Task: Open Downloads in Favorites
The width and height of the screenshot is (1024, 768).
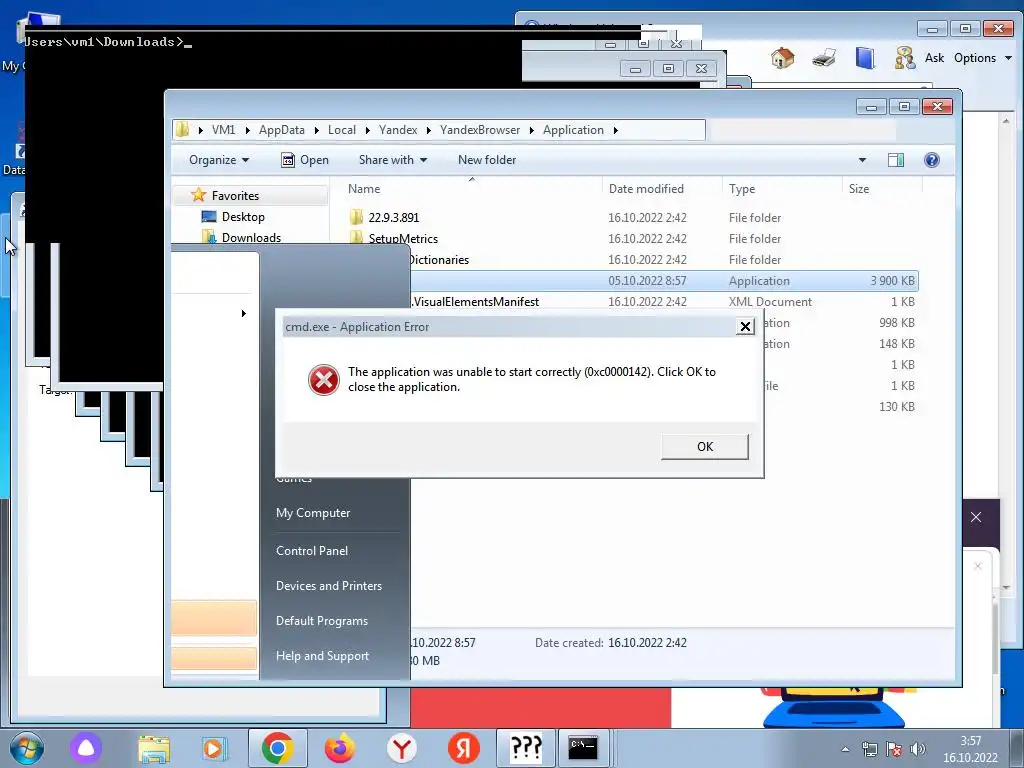Action: coord(251,238)
